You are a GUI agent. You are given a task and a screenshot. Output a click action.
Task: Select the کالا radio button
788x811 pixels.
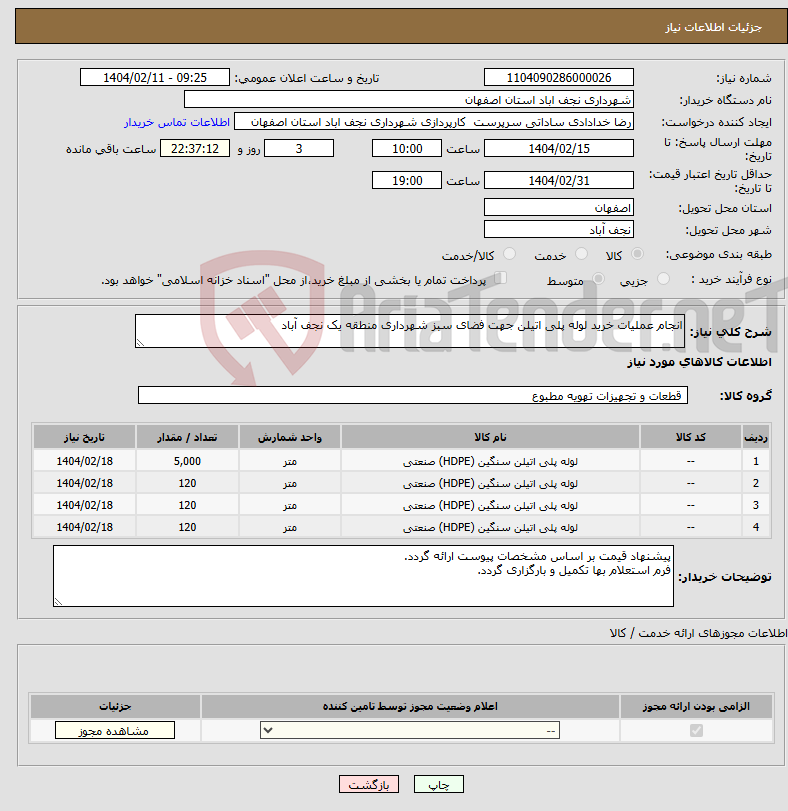[x=638, y=254]
